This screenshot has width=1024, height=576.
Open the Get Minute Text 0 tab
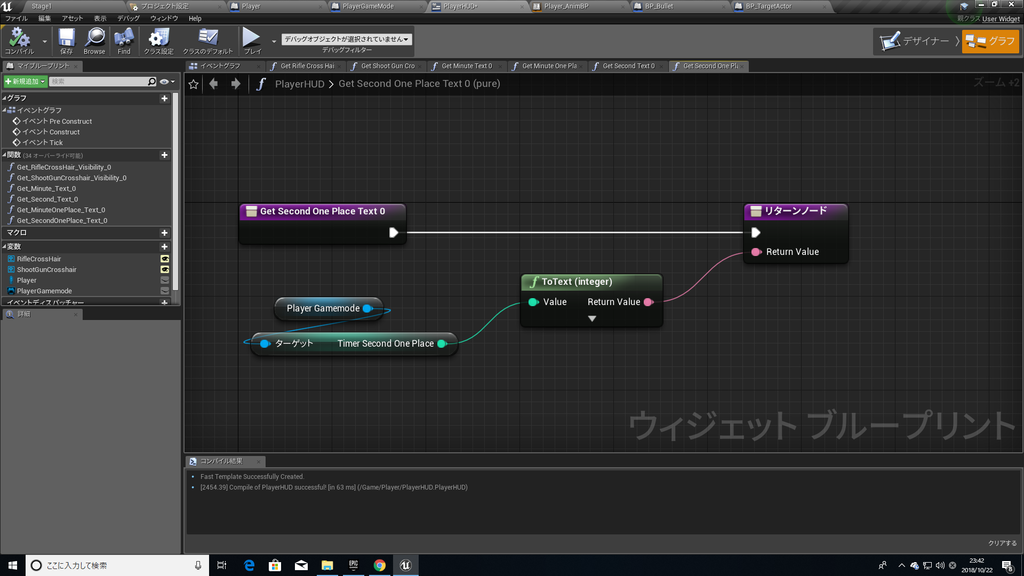[466, 66]
